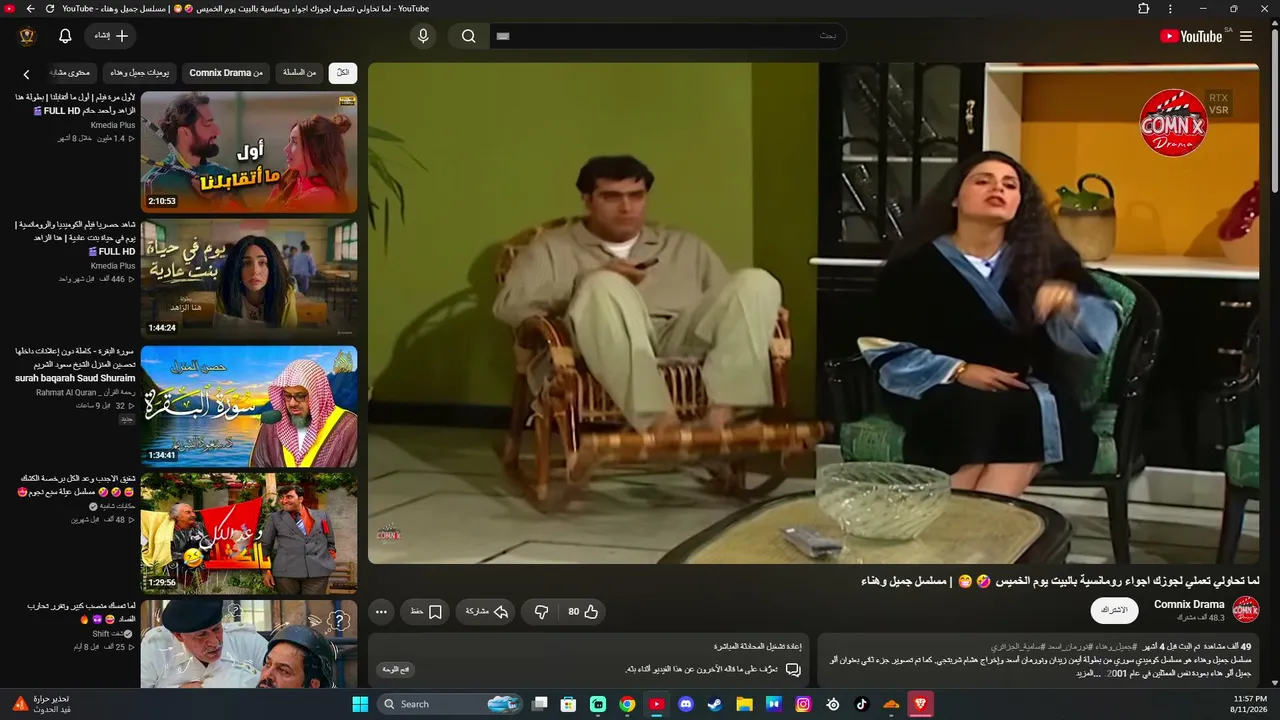Show more filter chips with arrow

26,73
